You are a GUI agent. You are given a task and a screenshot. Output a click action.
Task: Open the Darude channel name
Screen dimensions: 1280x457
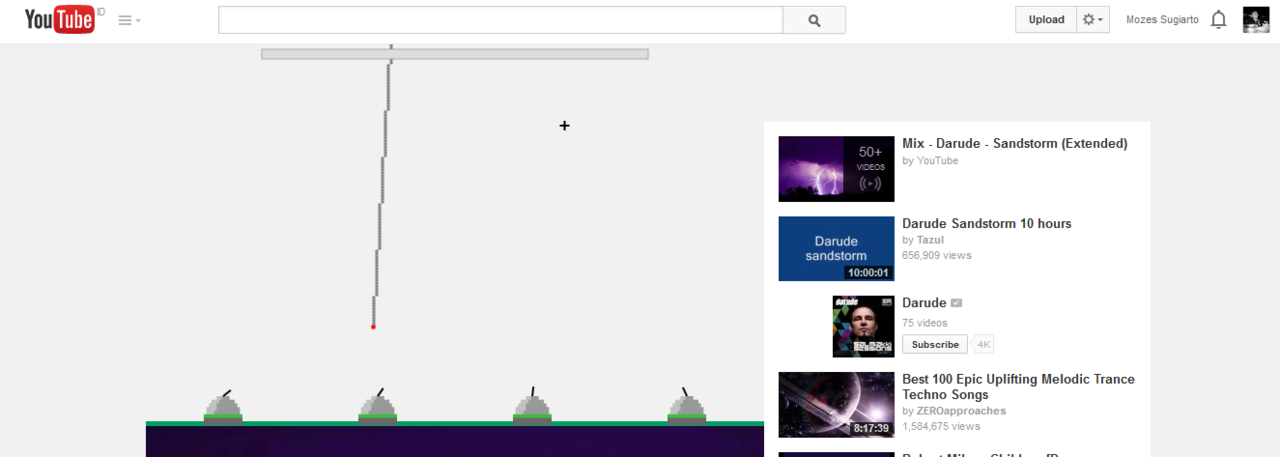click(x=924, y=303)
